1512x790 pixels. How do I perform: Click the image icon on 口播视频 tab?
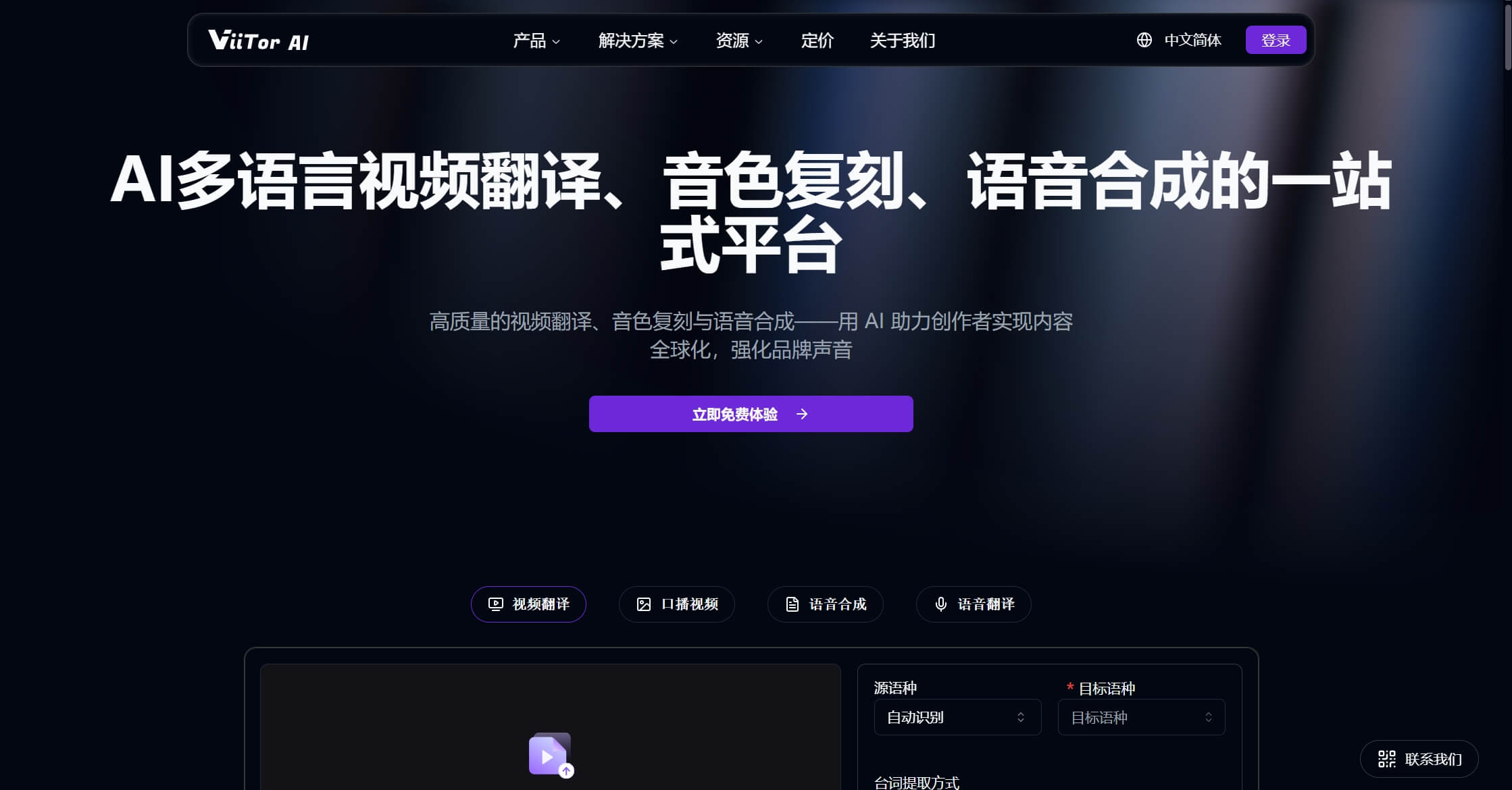(x=644, y=604)
